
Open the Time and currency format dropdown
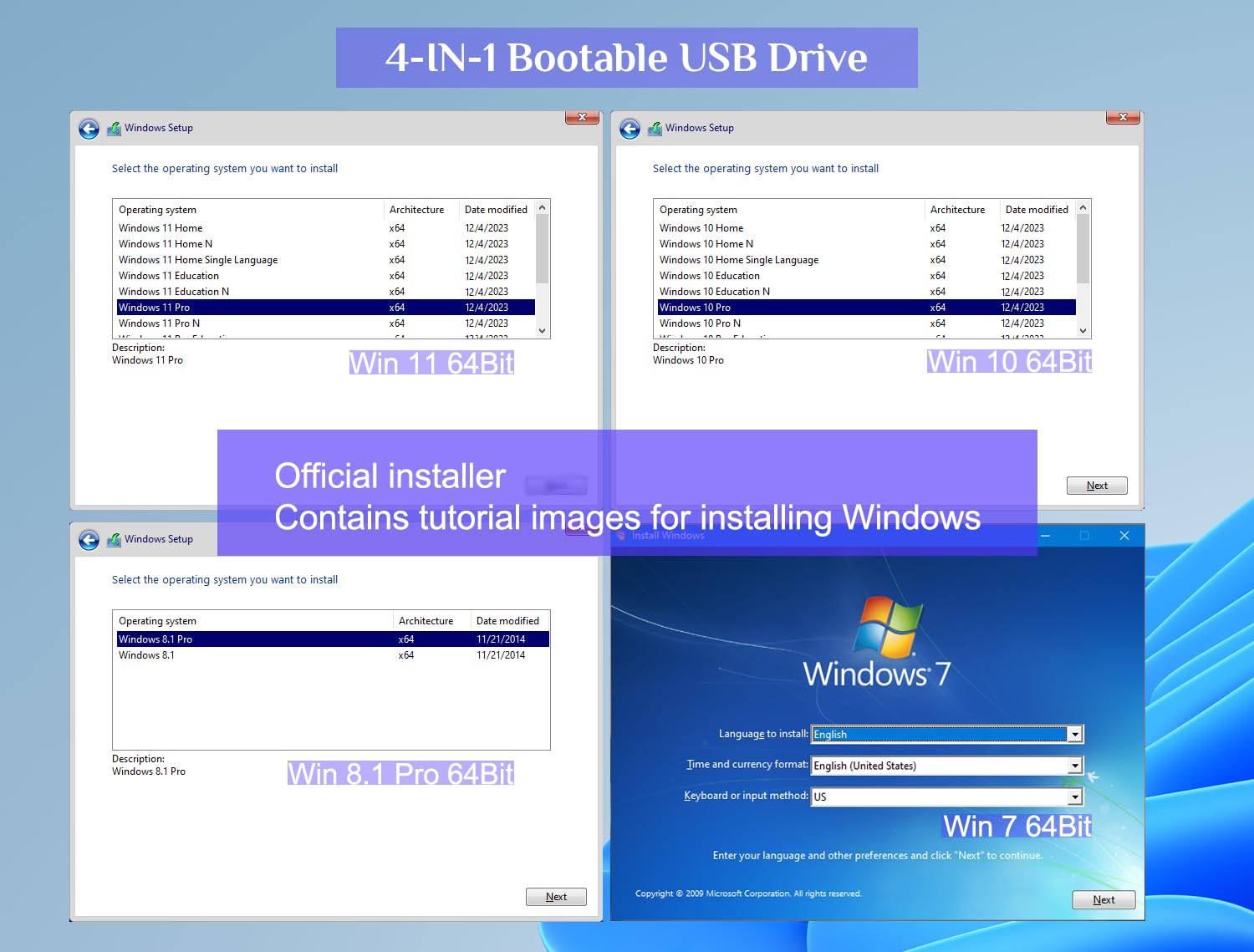click(1076, 765)
